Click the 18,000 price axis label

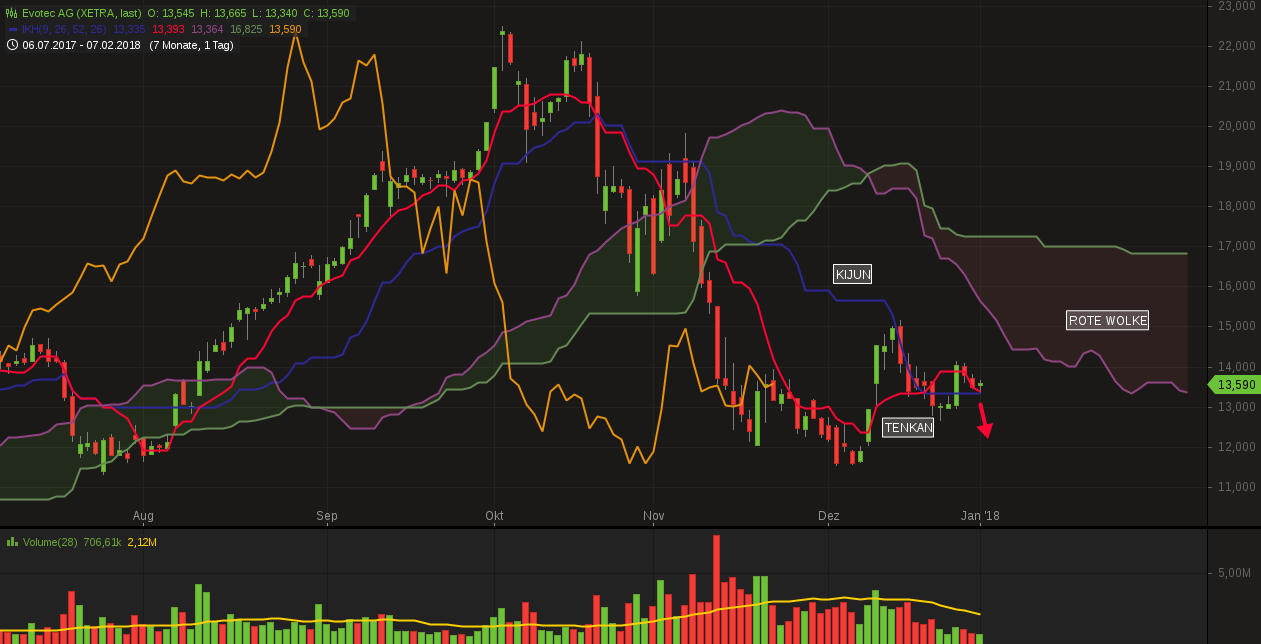pos(1237,206)
